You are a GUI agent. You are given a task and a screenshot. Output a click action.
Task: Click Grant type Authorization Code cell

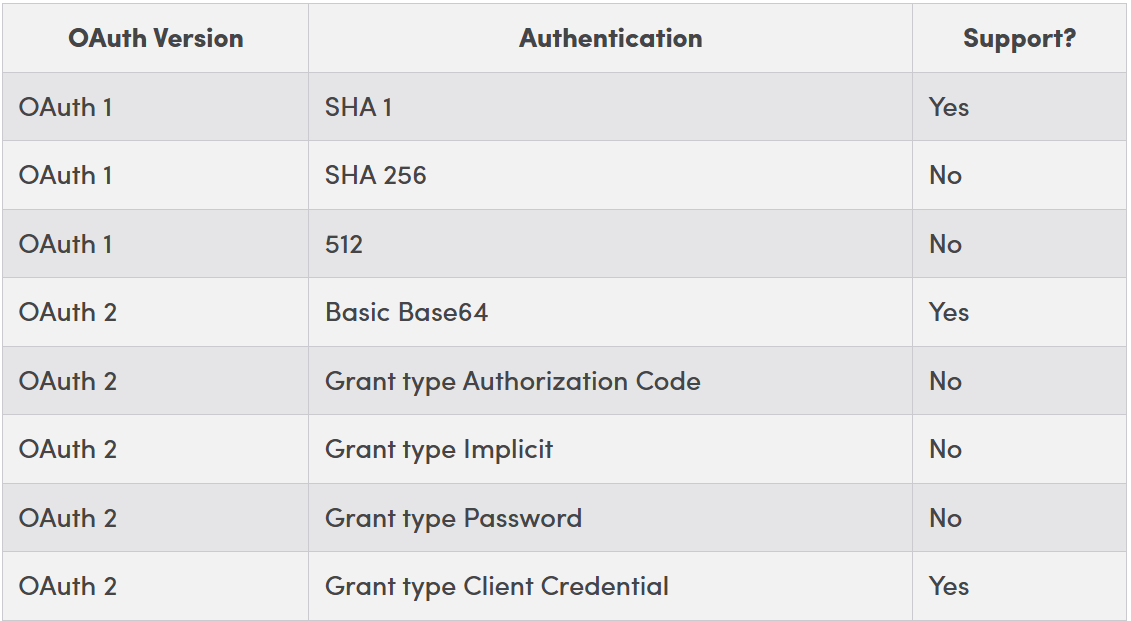(x=512, y=381)
